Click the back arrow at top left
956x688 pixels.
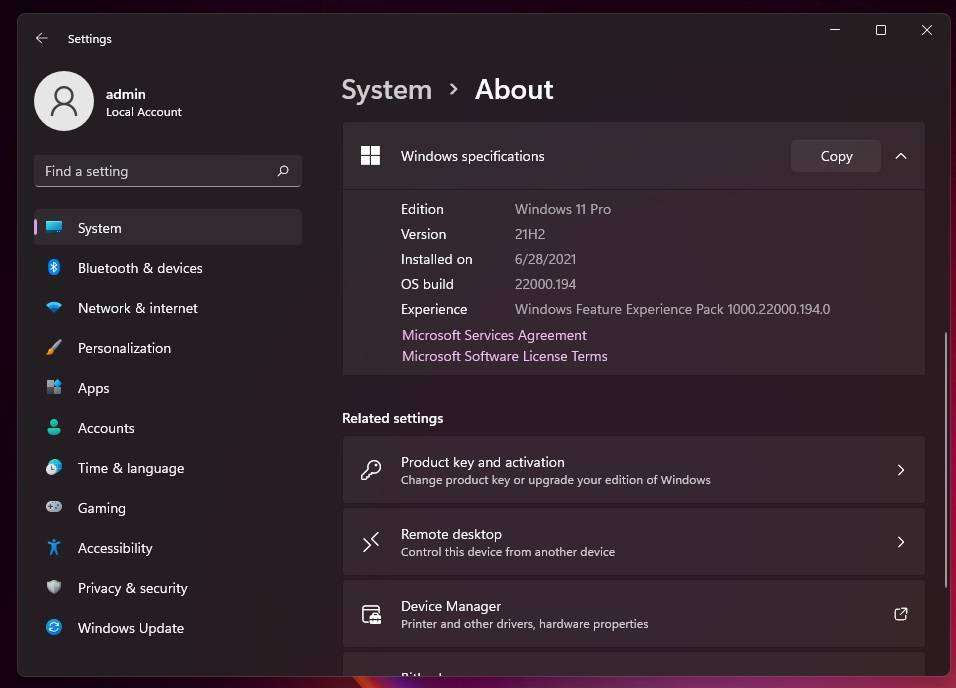click(x=41, y=38)
